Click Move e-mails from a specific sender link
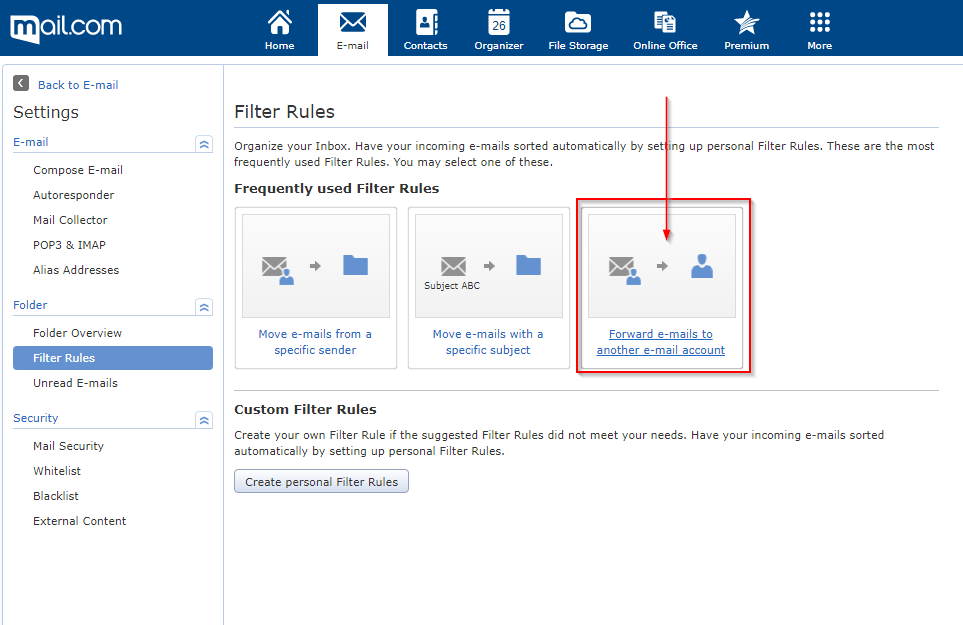The height and width of the screenshot is (625, 963). 315,342
